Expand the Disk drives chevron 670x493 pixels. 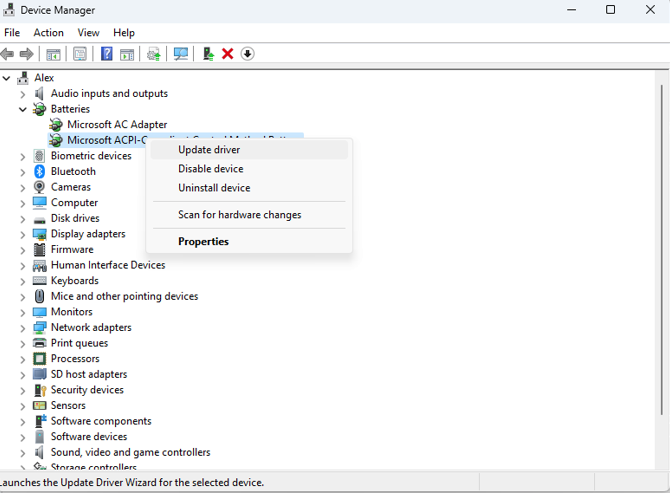click(x=23, y=219)
